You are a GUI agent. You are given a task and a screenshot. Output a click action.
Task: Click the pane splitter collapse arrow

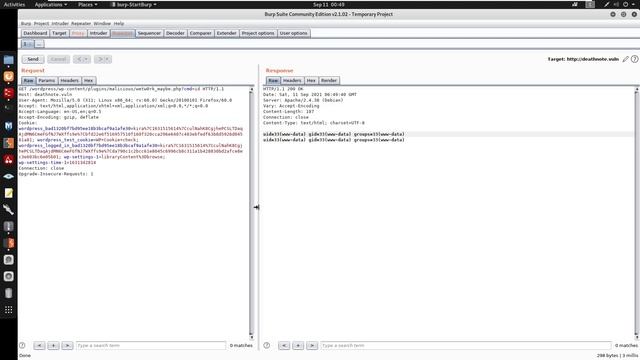point(256,207)
